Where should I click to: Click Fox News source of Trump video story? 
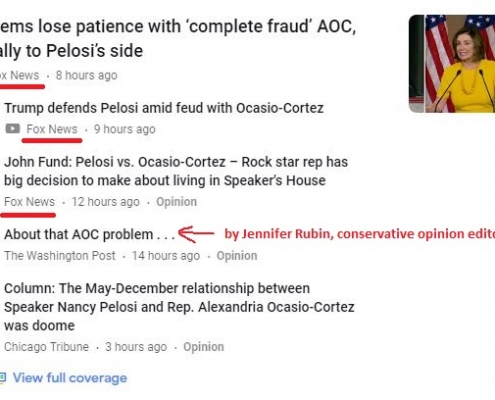pyautogui.click(x=52, y=129)
